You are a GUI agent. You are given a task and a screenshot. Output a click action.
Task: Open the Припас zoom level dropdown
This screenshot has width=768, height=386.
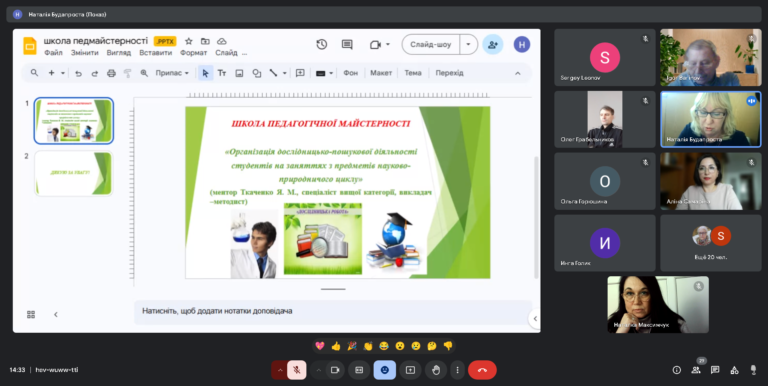coord(172,73)
